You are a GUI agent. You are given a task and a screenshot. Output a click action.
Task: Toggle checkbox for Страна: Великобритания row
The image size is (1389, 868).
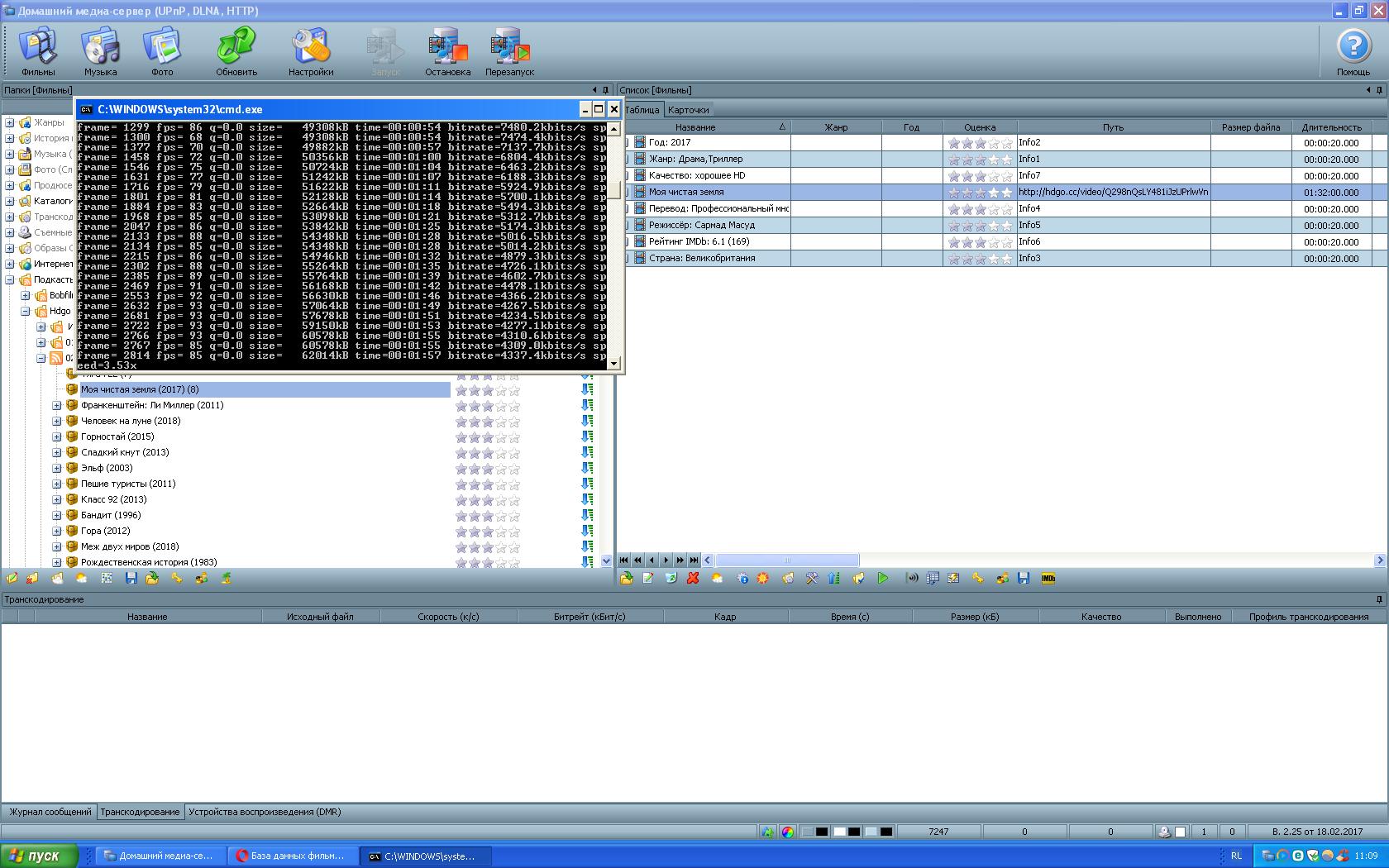[x=626, y=258]
